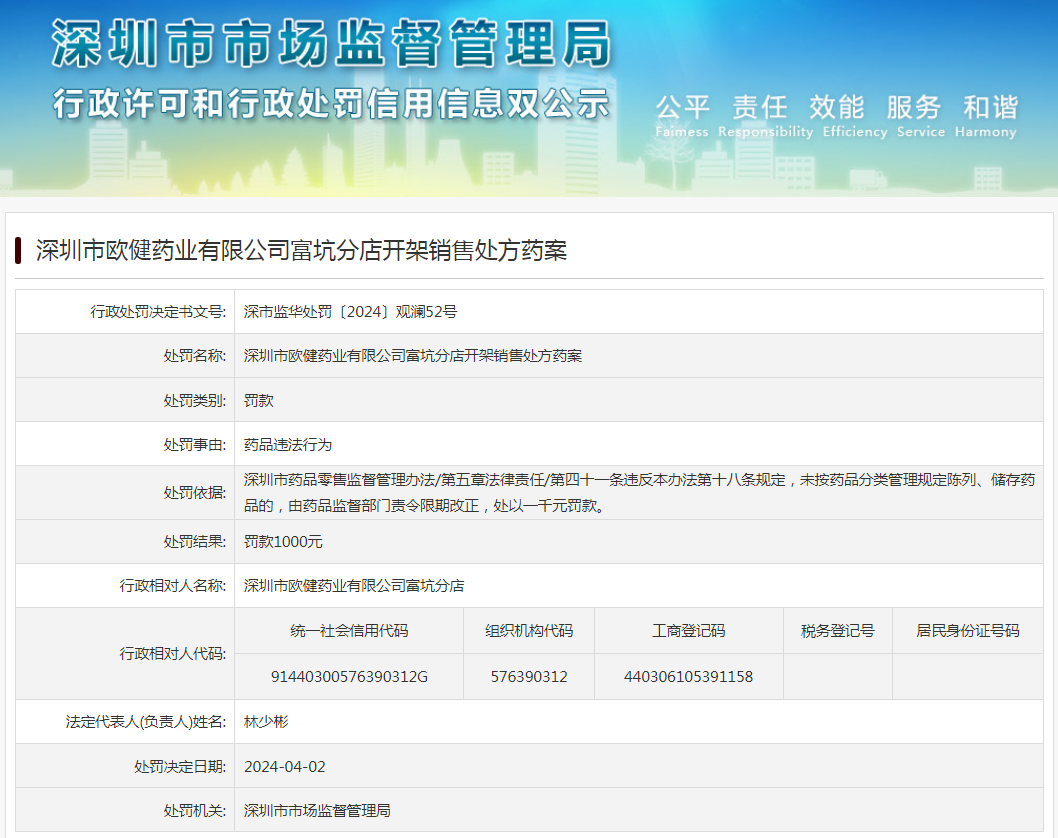Click the 深圳市市场监督管理局 banner title
The image size is (1058, 838).
(x=331, y=44)
